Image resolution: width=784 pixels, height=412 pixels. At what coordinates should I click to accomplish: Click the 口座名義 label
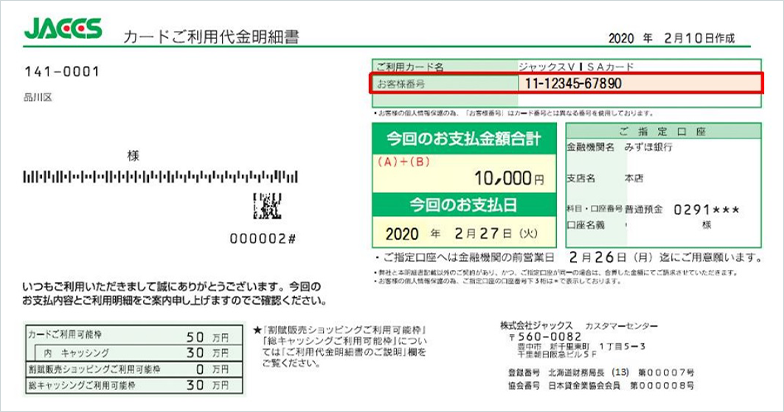coord(586,225)
